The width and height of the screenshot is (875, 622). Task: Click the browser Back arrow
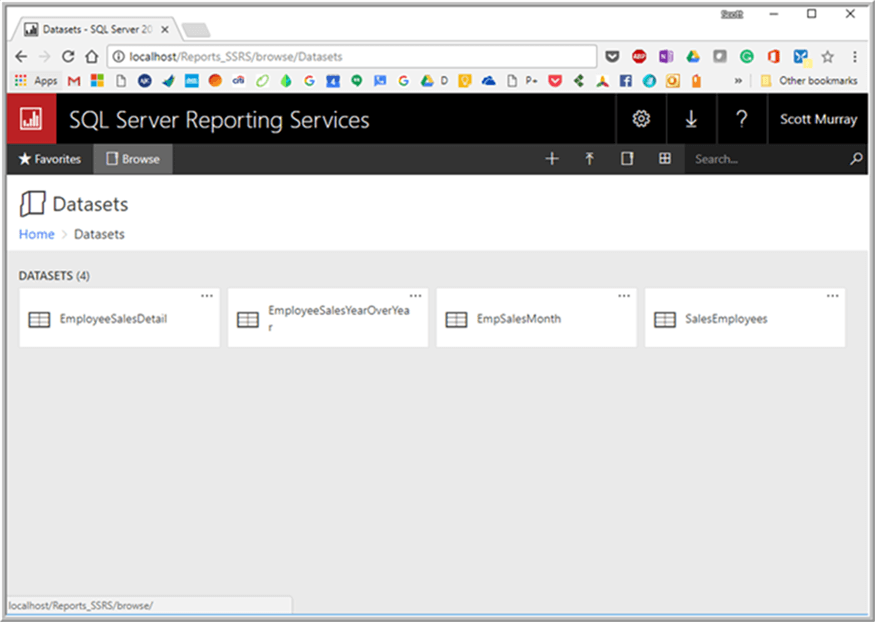point(21,56)
